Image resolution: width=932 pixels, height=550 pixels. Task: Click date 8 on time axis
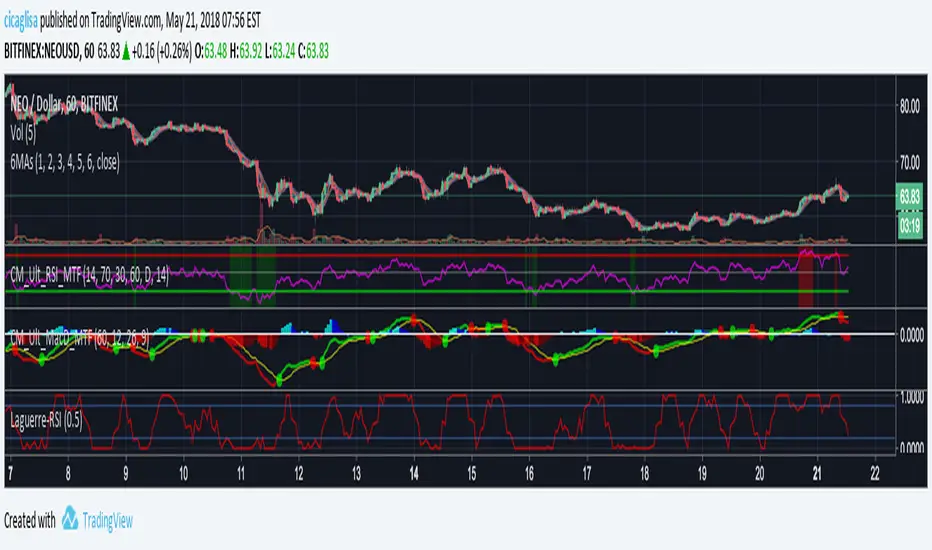click(68, 474)
